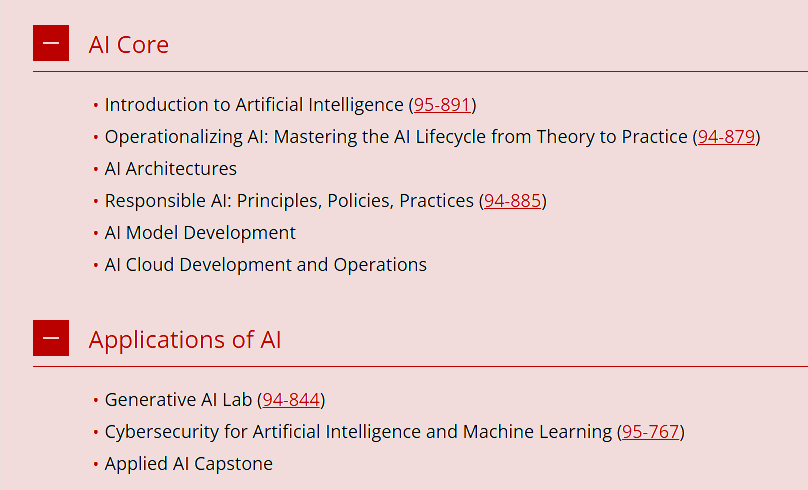Viewport: 808px width, 490px height.
Task: Click the Generative AI Lab text
Action: 178,400
